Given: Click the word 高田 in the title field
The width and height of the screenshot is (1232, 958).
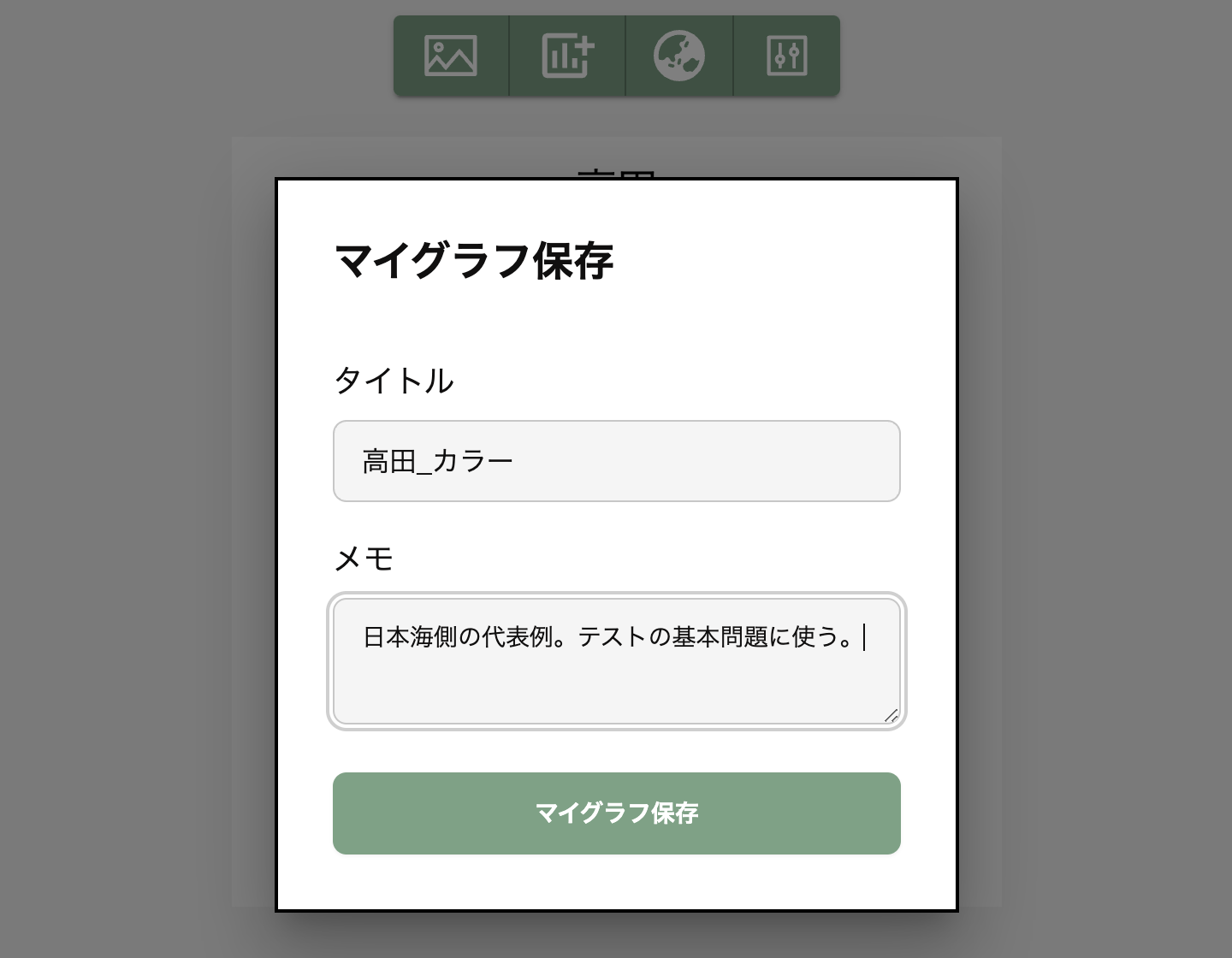Looking at the screenshot, I should tap(388, 462).
